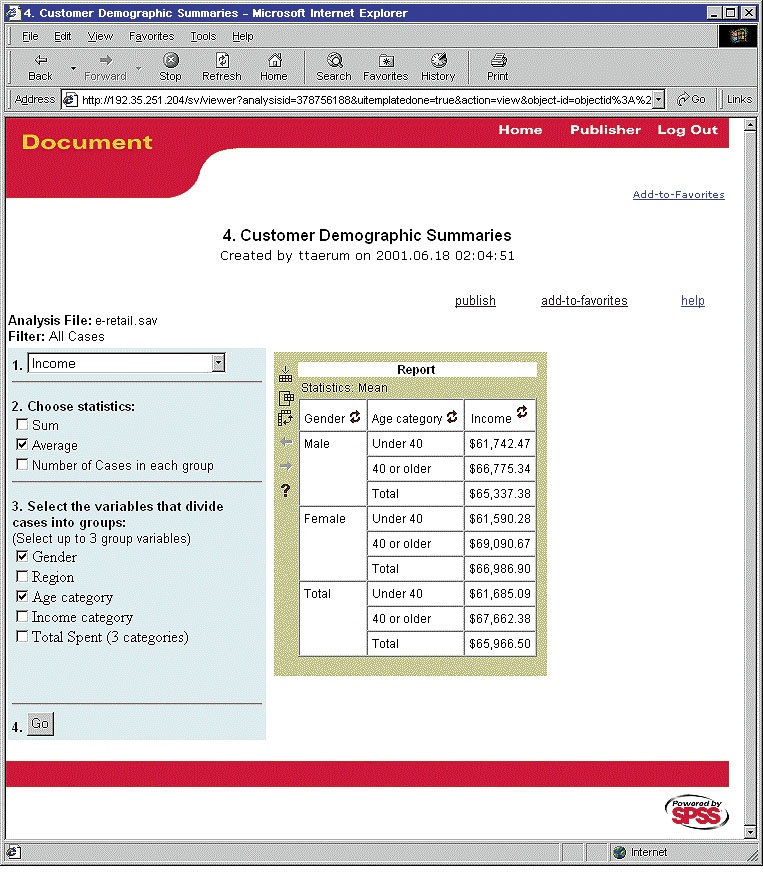Click the Report table title
Viewport: 763px width, 874px height.
(416, 370)
